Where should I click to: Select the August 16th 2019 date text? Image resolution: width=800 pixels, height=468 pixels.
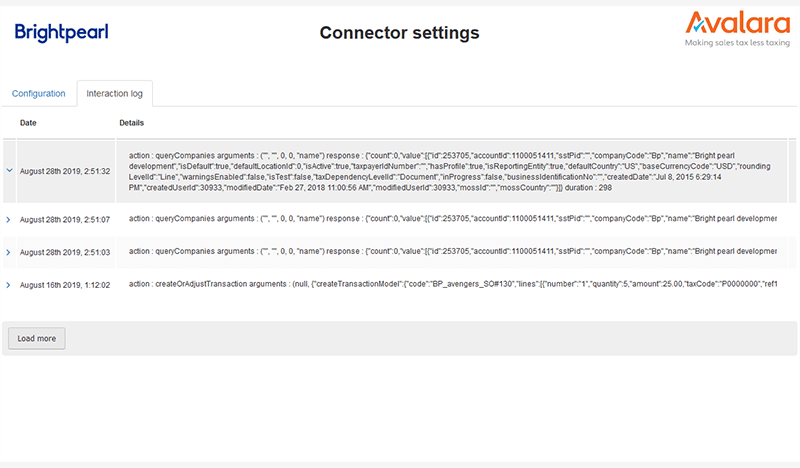coord(65,285)
